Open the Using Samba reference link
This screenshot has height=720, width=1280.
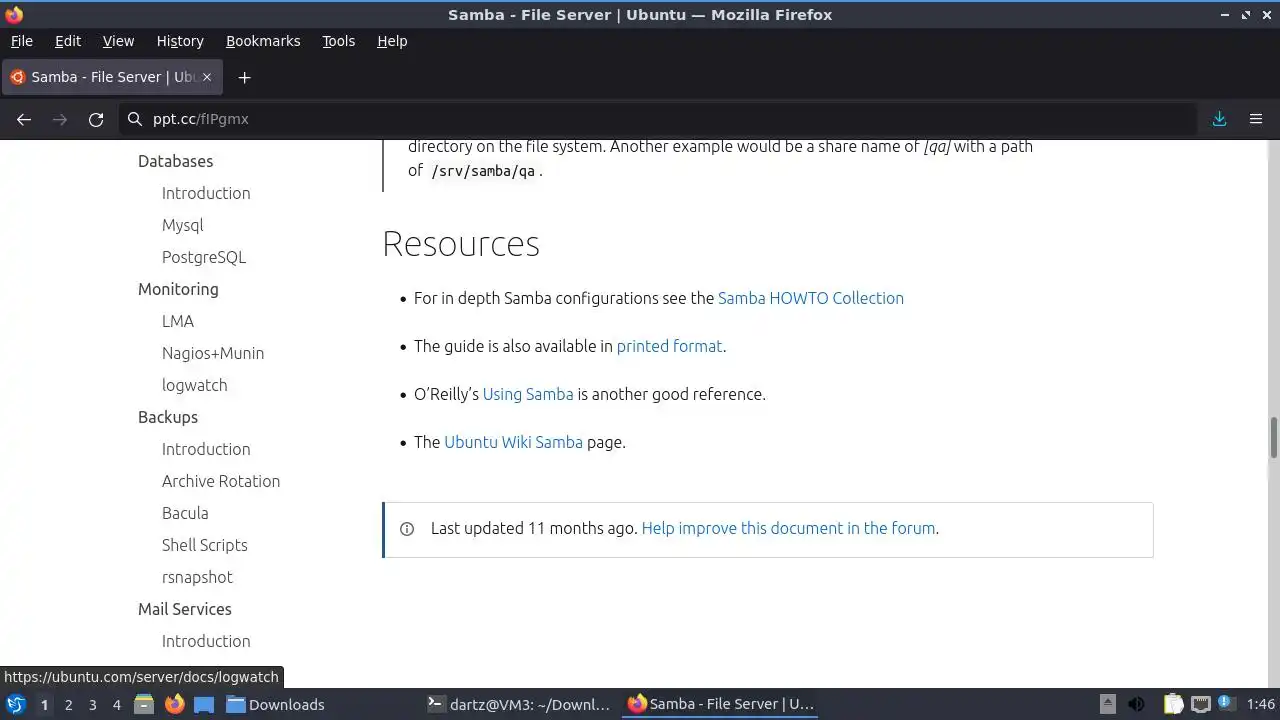(x=528, y=394)
